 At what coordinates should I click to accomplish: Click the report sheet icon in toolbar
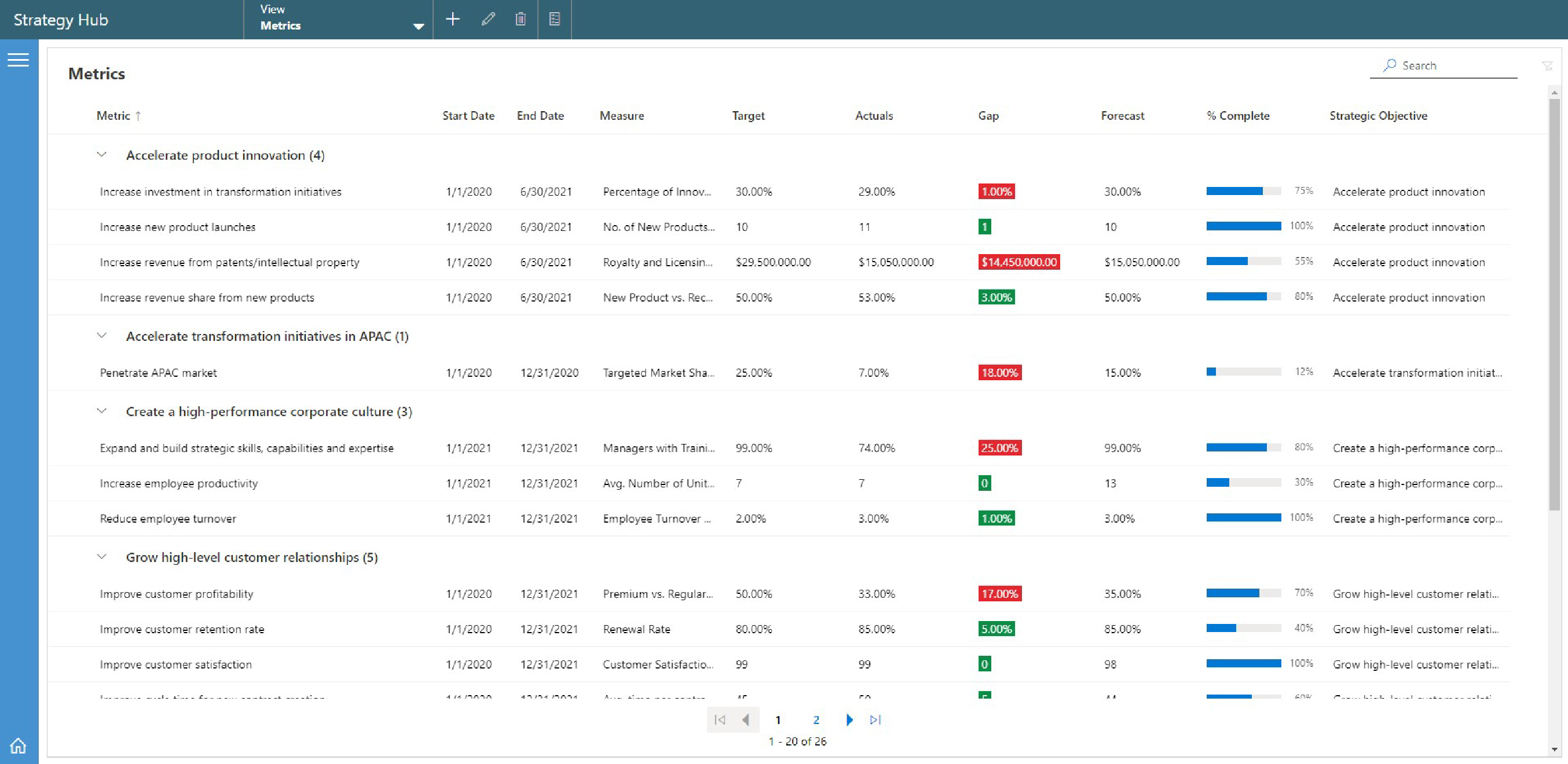coord(555,20)
